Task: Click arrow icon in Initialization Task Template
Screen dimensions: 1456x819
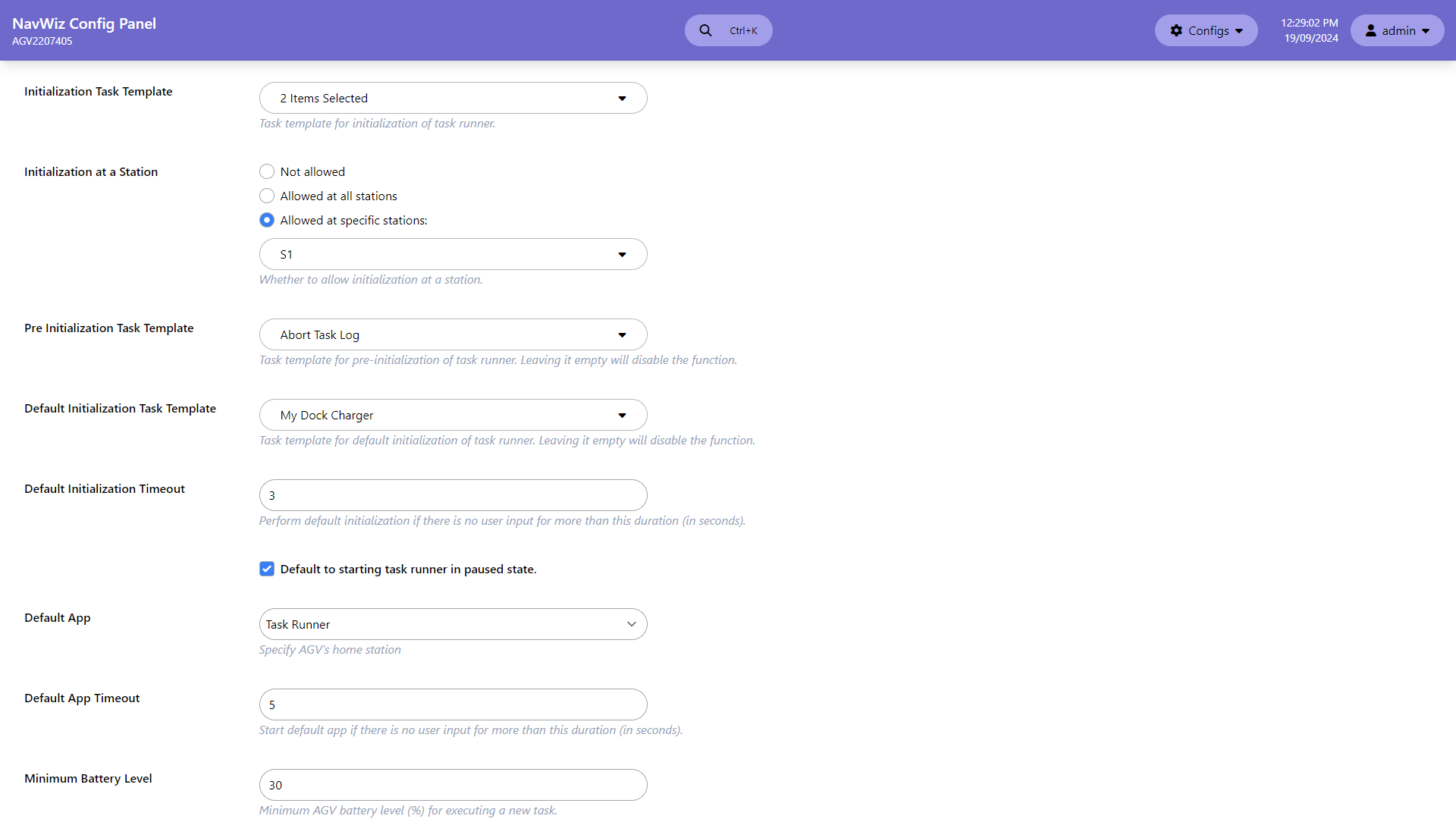Action: (x=622, y=99)
